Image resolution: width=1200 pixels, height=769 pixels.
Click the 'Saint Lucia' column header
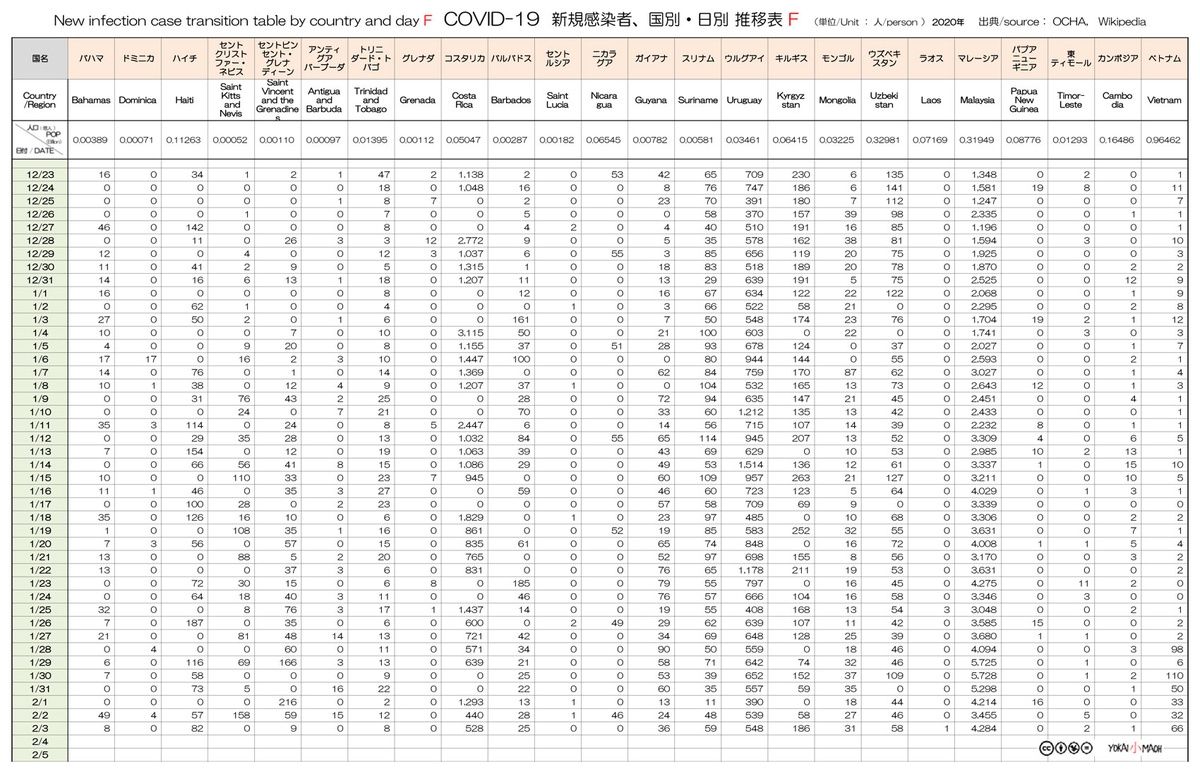(x=557, y=100)
